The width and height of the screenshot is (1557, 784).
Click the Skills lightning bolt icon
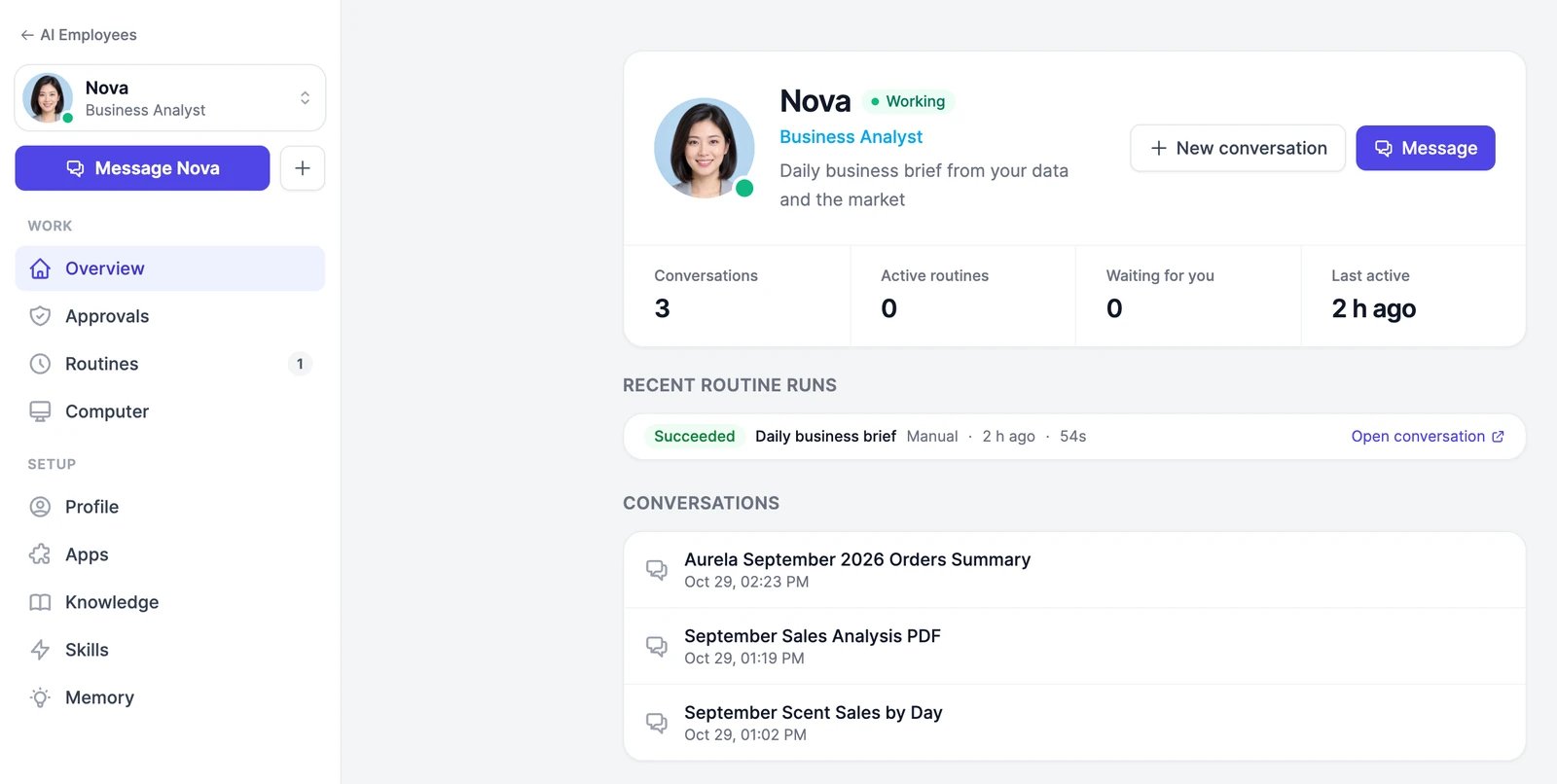[x=40, y=650]
